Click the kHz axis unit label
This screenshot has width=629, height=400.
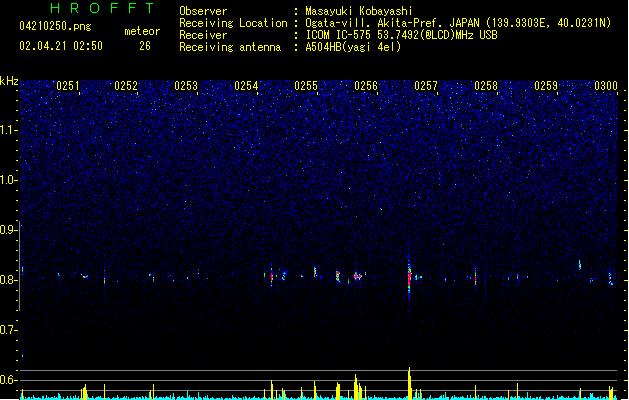click(x=9, y=81)
